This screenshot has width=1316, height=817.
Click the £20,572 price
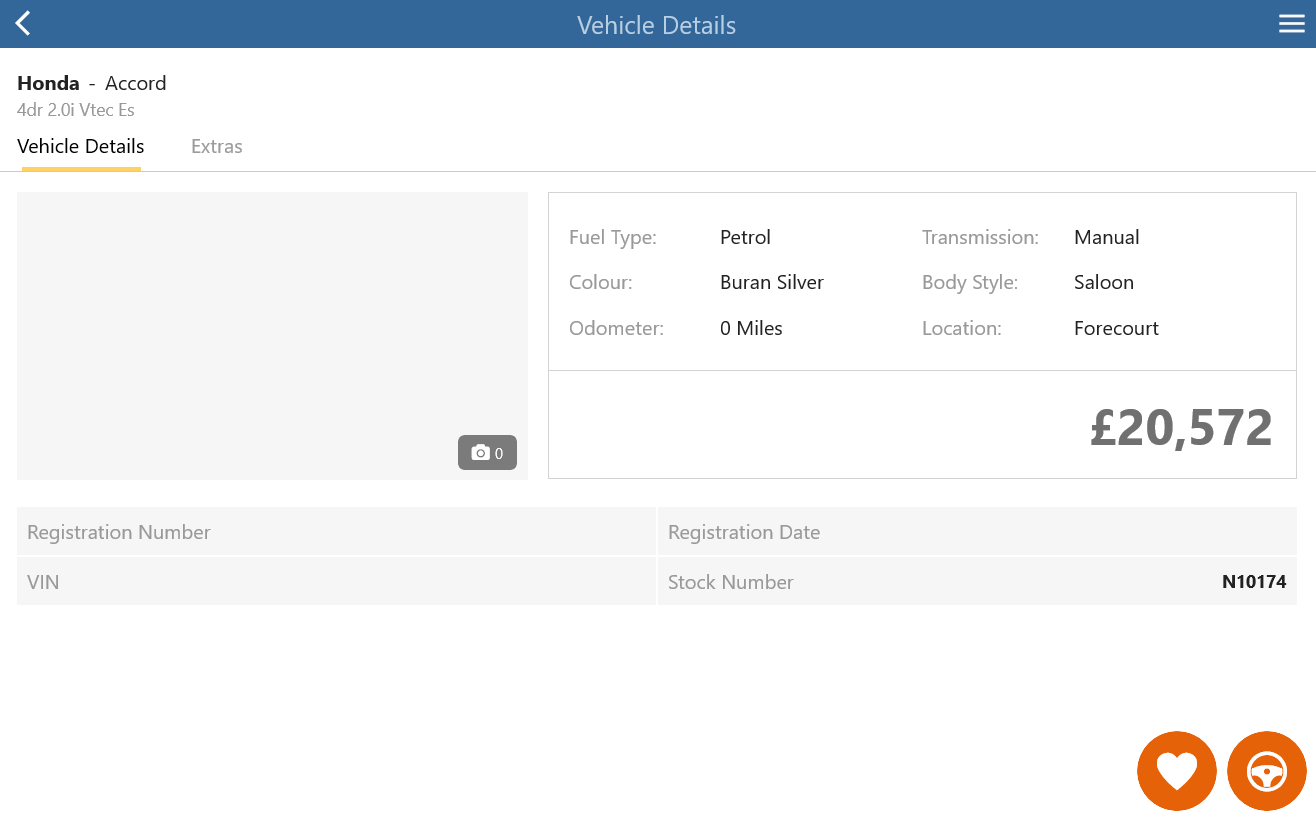click(x=1181, y=427)
